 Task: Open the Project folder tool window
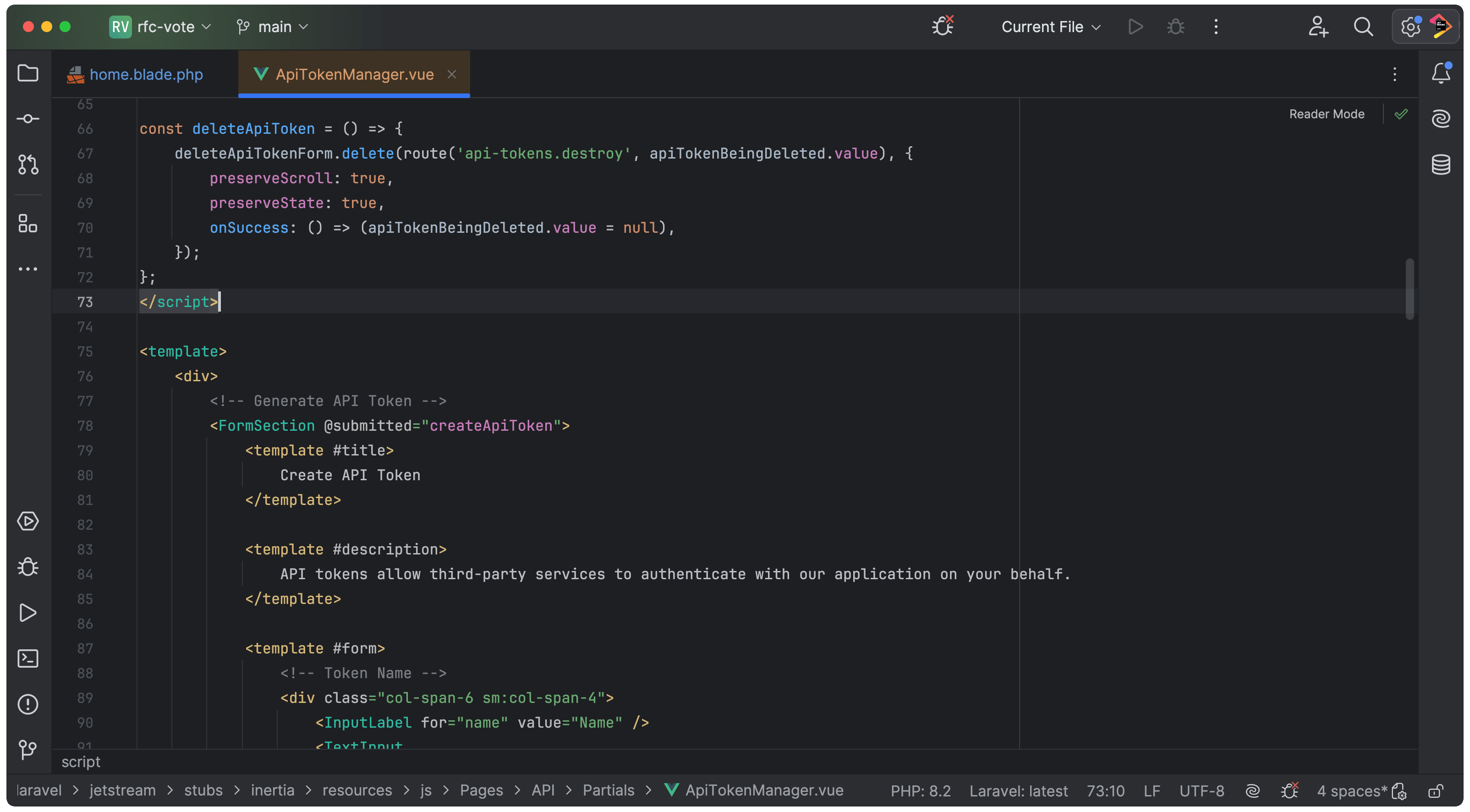[27, 73]
